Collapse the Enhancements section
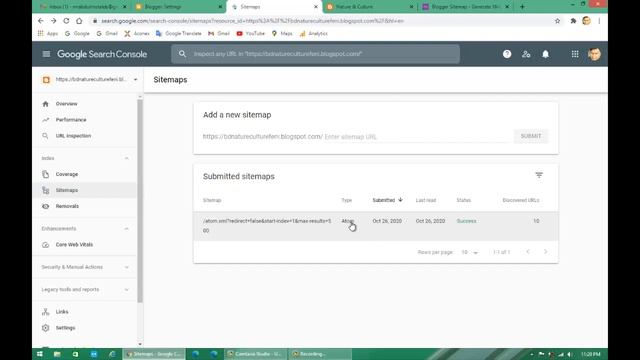This screenshot has height=360, width=640. 127,229
